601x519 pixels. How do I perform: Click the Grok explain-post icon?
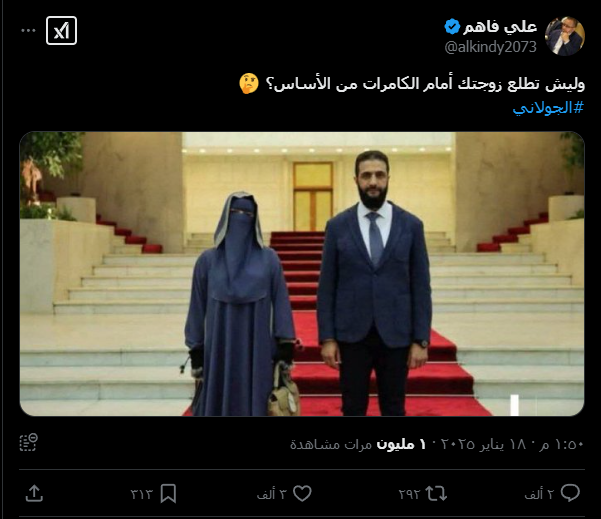pyautogui.click(x=61, y=31)
